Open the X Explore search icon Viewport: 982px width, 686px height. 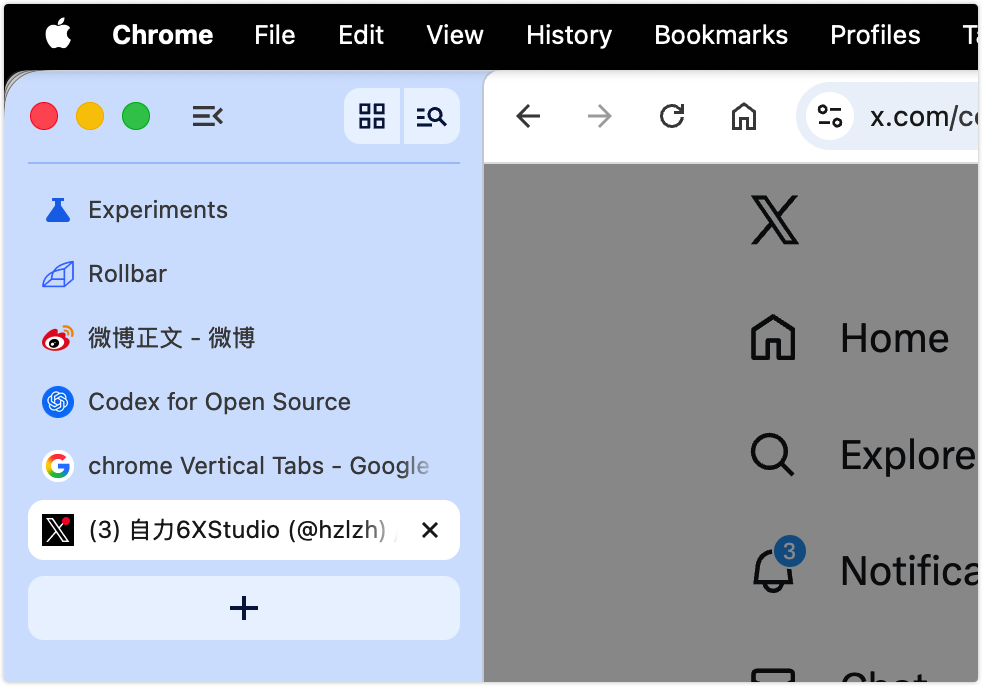(x=772, y=456)
